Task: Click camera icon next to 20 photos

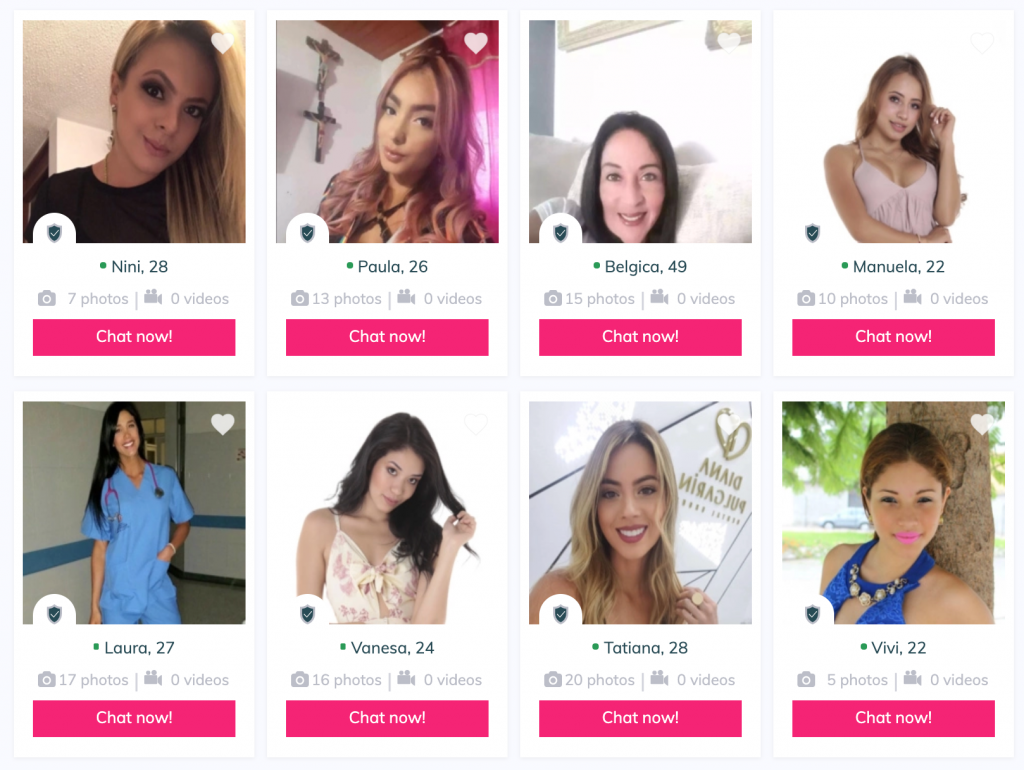Action: (x=552, y=680)
